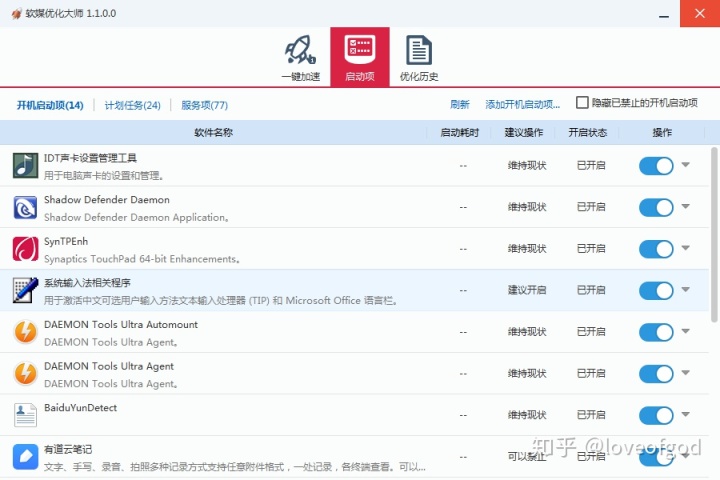The height and width of the screenshot is (480, 720).
Task: Click the IDT声卡设置管理工具 music icon
Action: [x=25, y=166]
